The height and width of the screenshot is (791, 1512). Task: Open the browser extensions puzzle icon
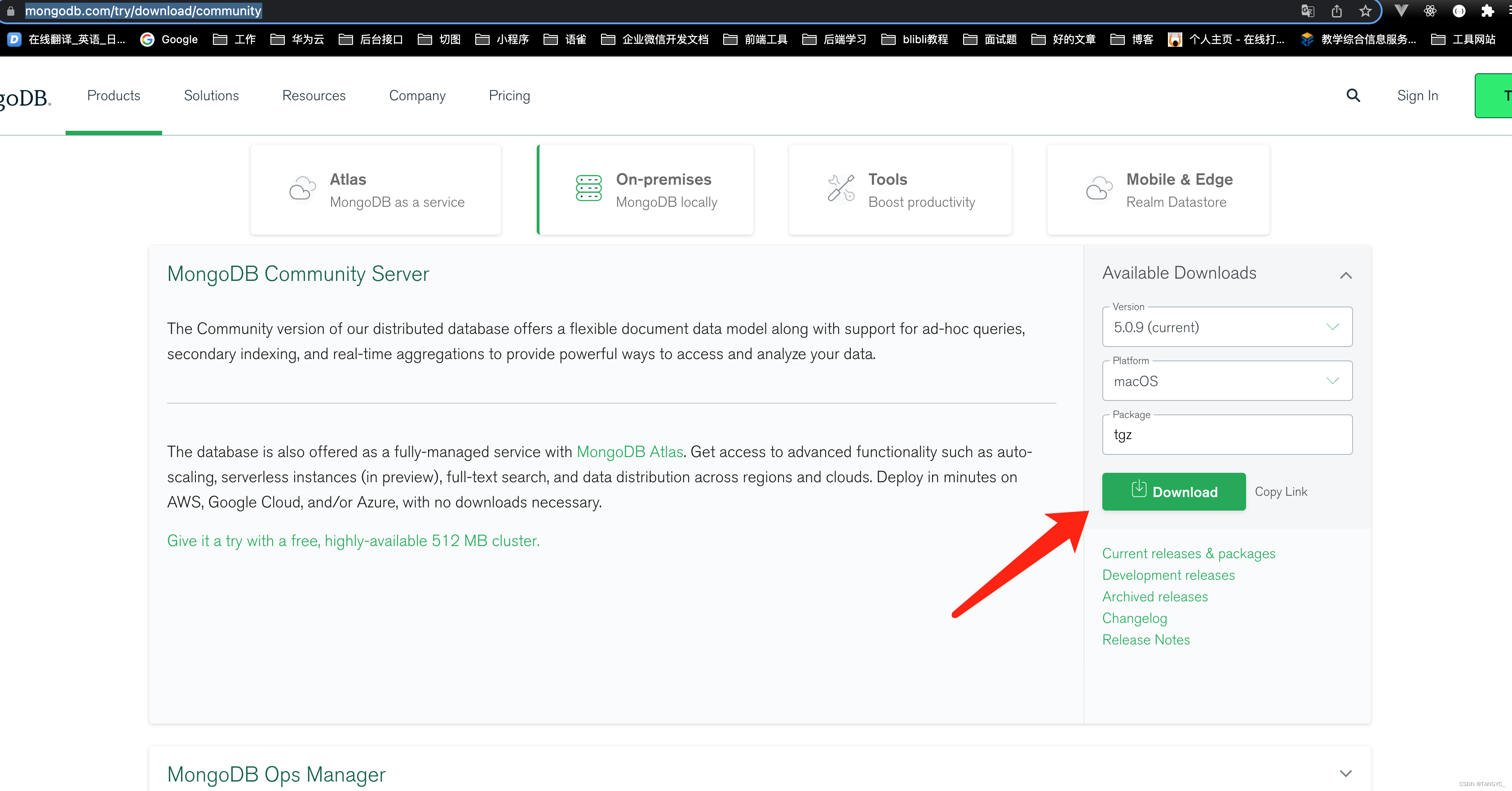[x=1487, y=11]
